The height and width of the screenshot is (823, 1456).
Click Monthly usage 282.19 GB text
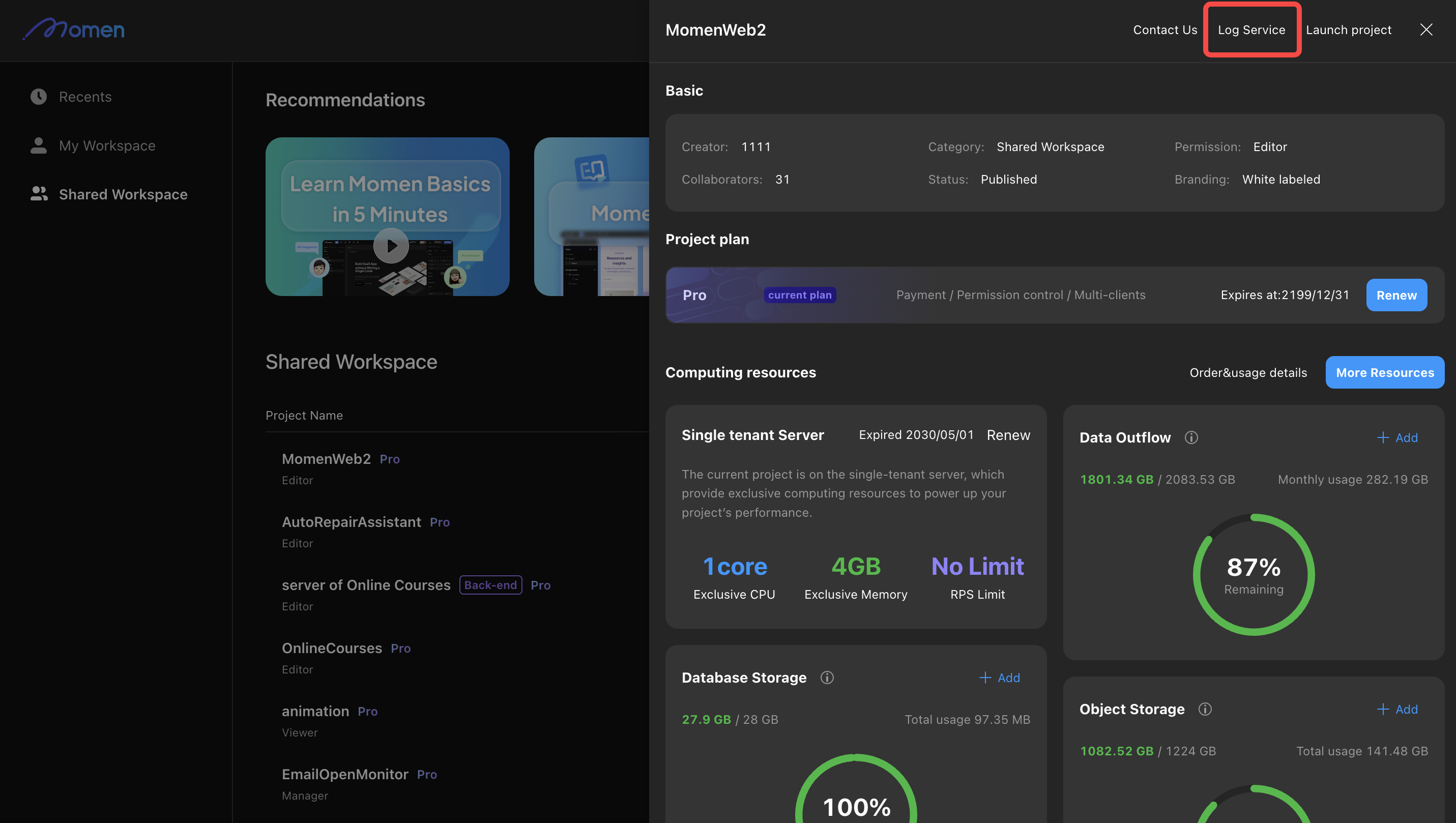[1353, 479]
